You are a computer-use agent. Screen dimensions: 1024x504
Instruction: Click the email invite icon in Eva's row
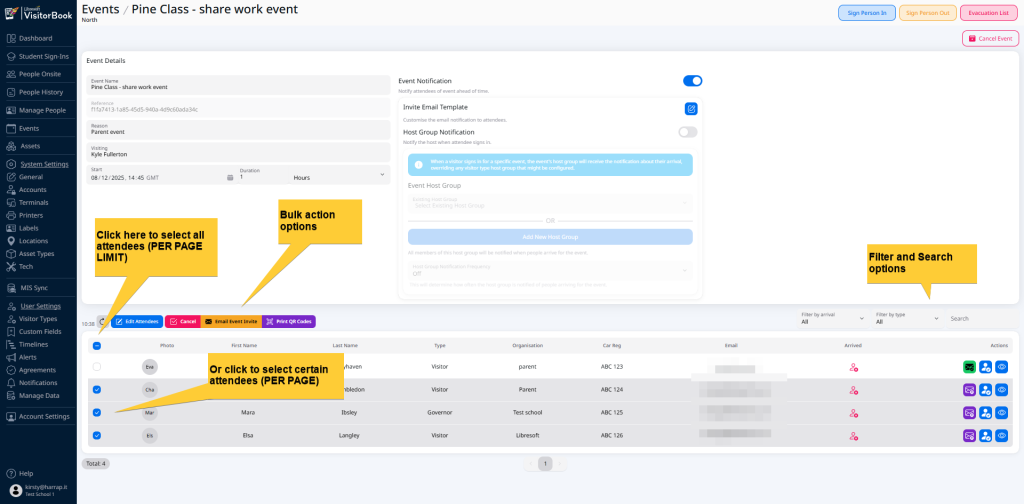[969, 367]
